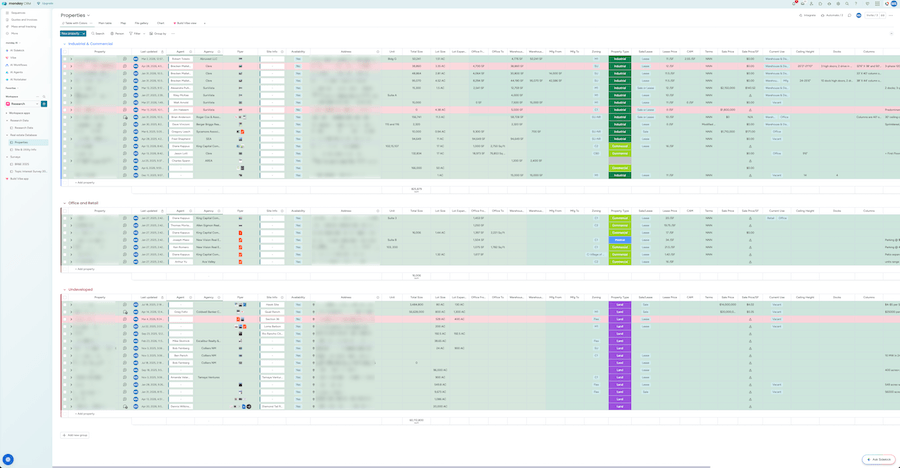The width and height of the screenshot is (900, 468).
Task: Open the Properties board title dropdown
Action: (88, 16)
